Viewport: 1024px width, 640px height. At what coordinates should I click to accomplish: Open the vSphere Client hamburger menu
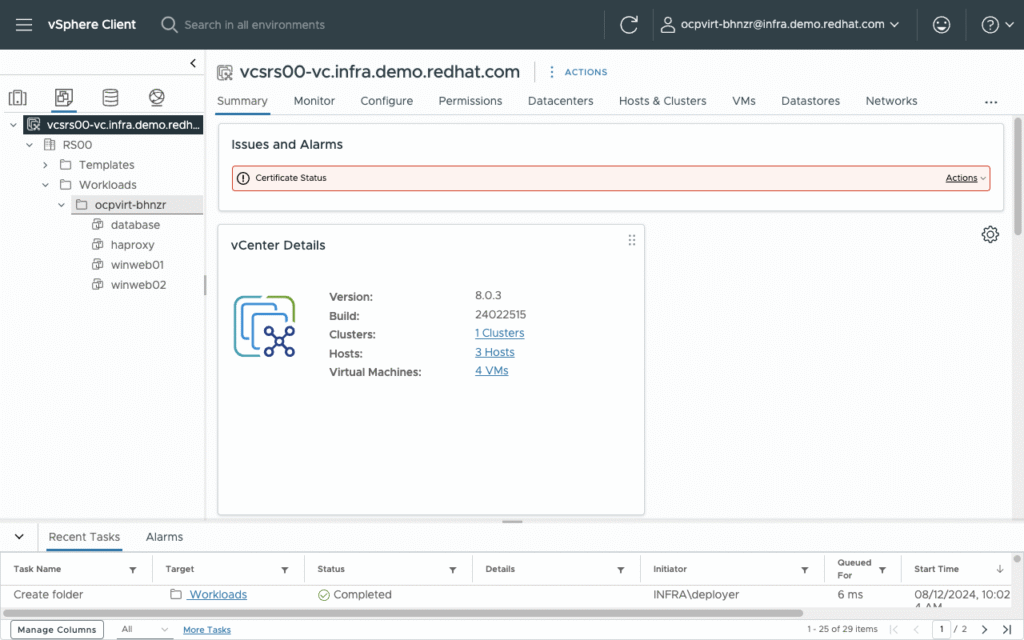pos(24,24)
